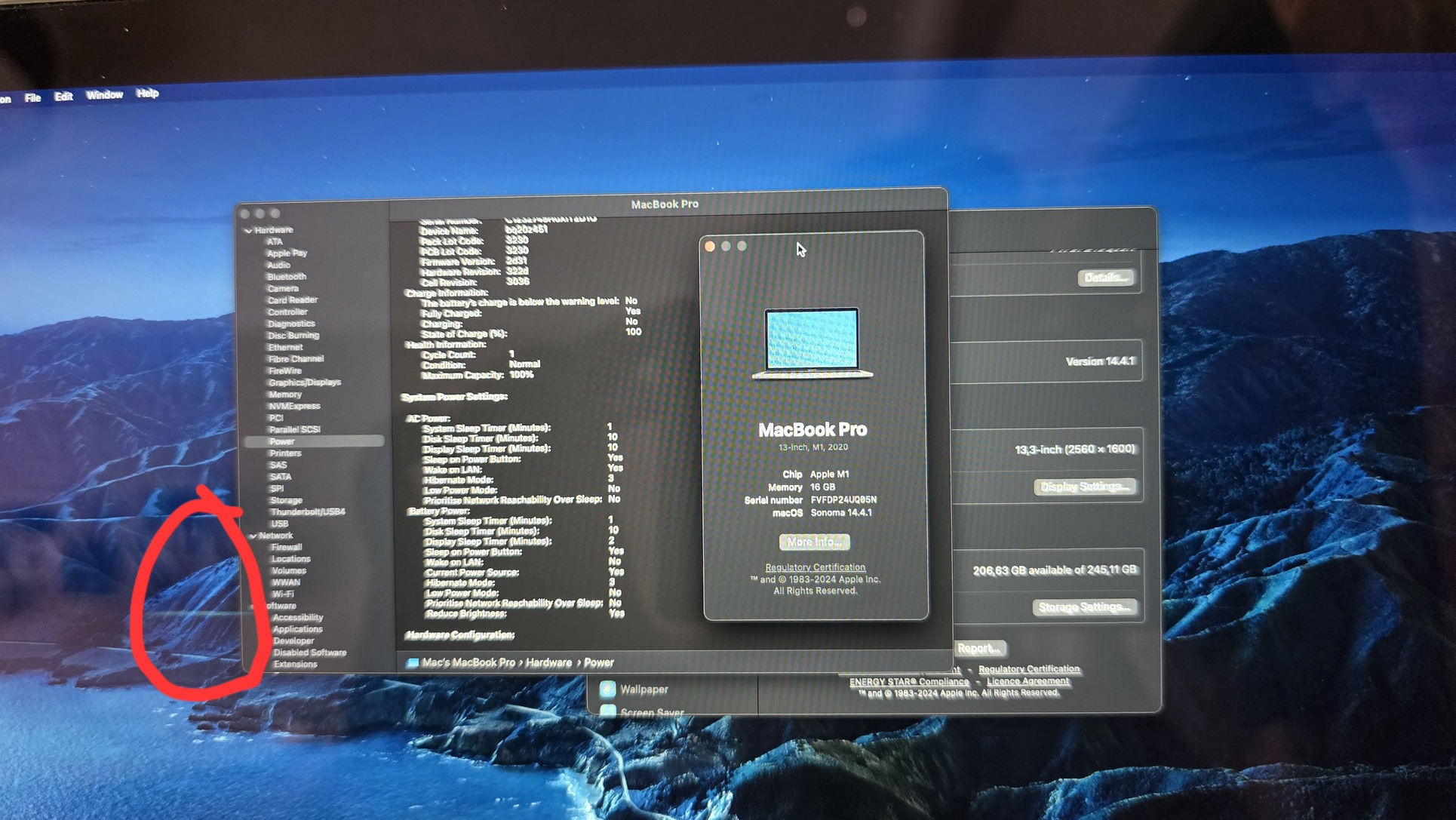Viewport: 1456px width, 820px height.
Task: Collapse the Network tree section
Action: [x=253, y=536]
